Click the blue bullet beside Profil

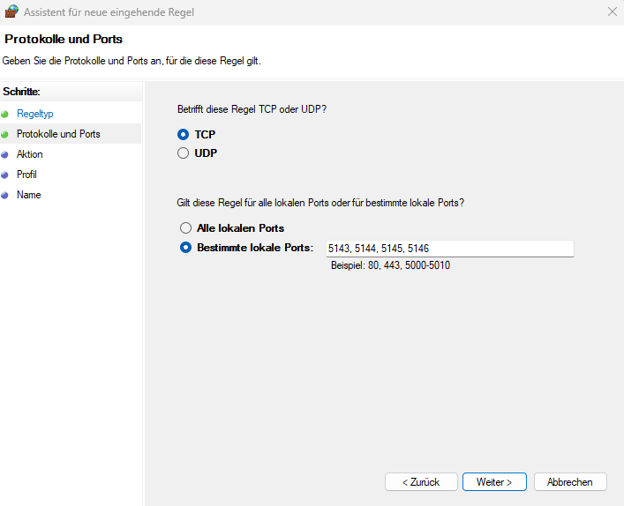(5, 174)
